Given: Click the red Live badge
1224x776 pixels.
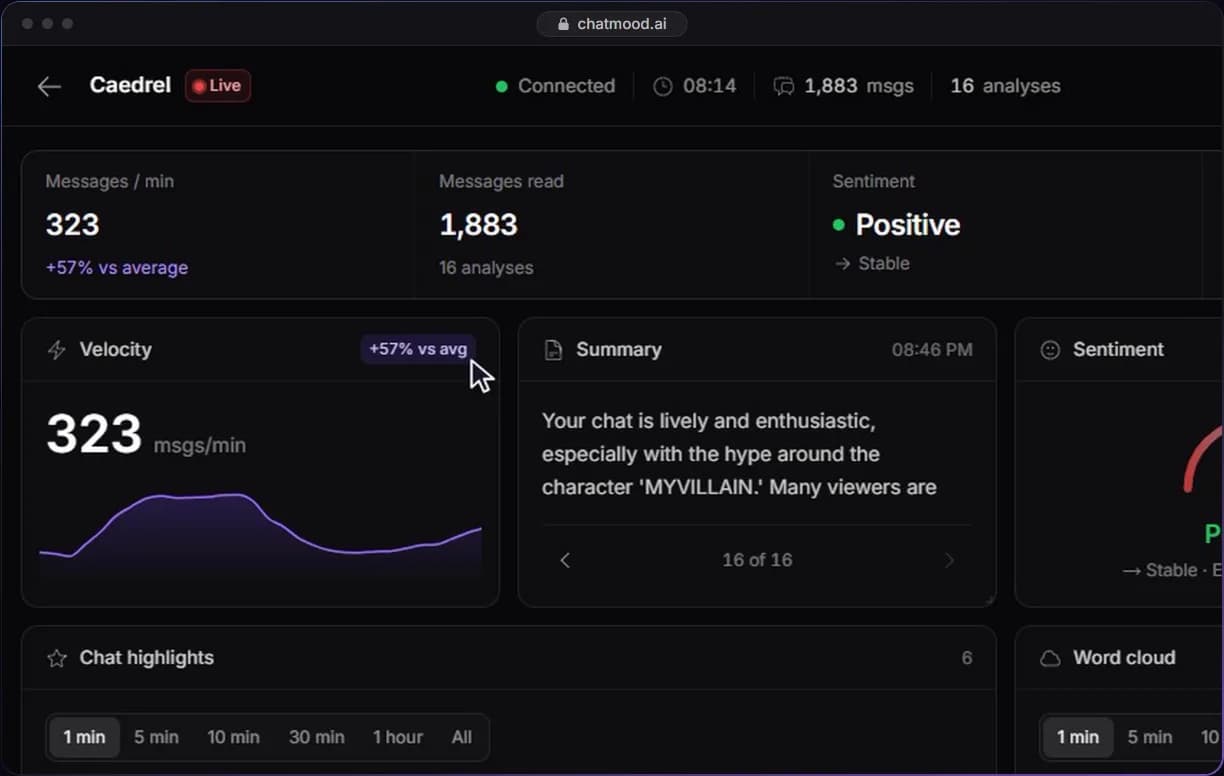Looking at the screenshot, I should (218, 86).
